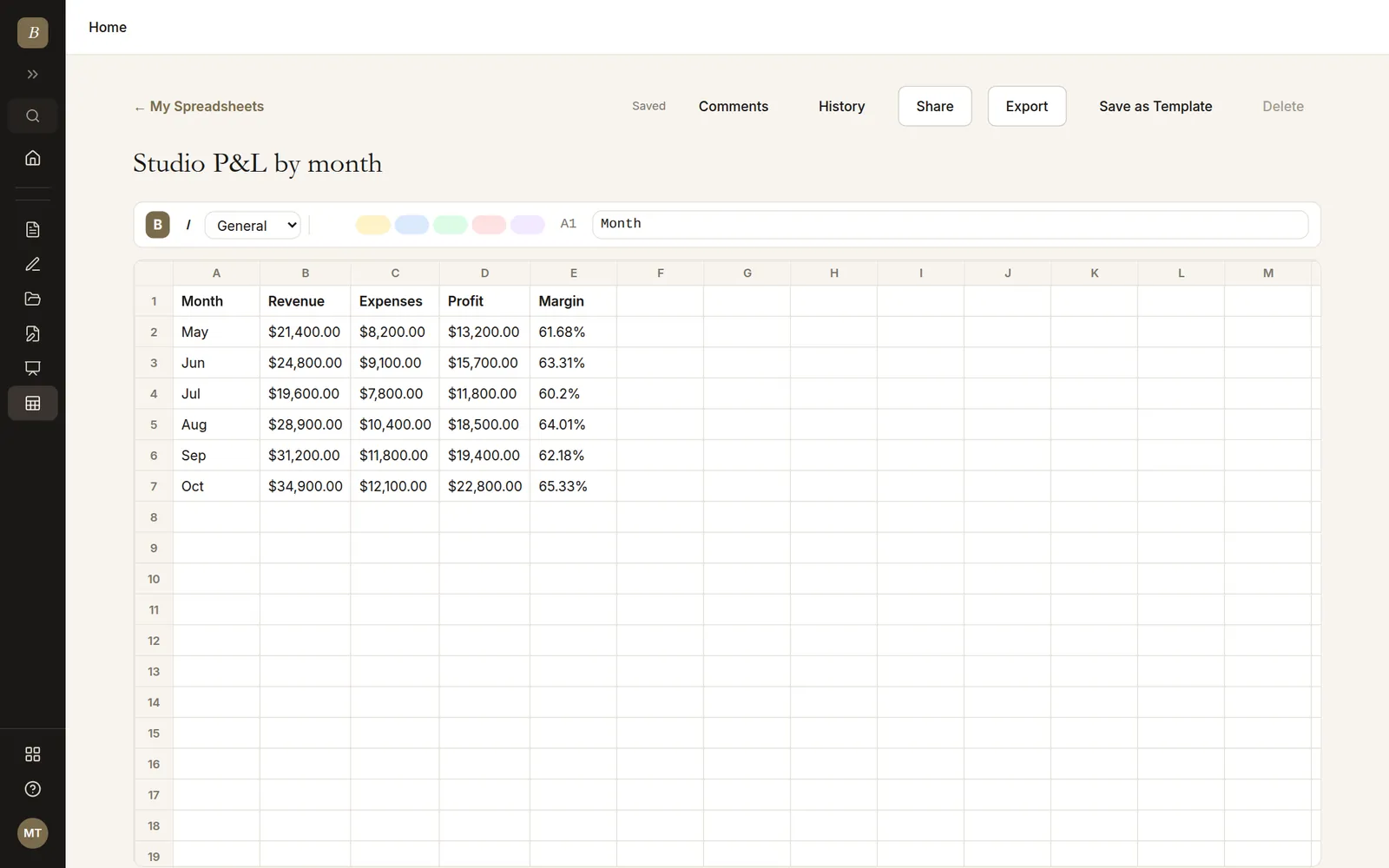
Task: Toggle bold formatting button
Action: [157, 225]
